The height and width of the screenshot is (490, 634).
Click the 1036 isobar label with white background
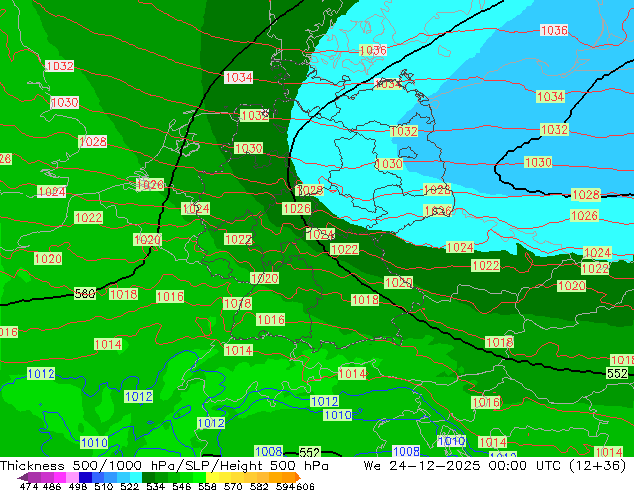pyautogui.click(x=554, y=30)
